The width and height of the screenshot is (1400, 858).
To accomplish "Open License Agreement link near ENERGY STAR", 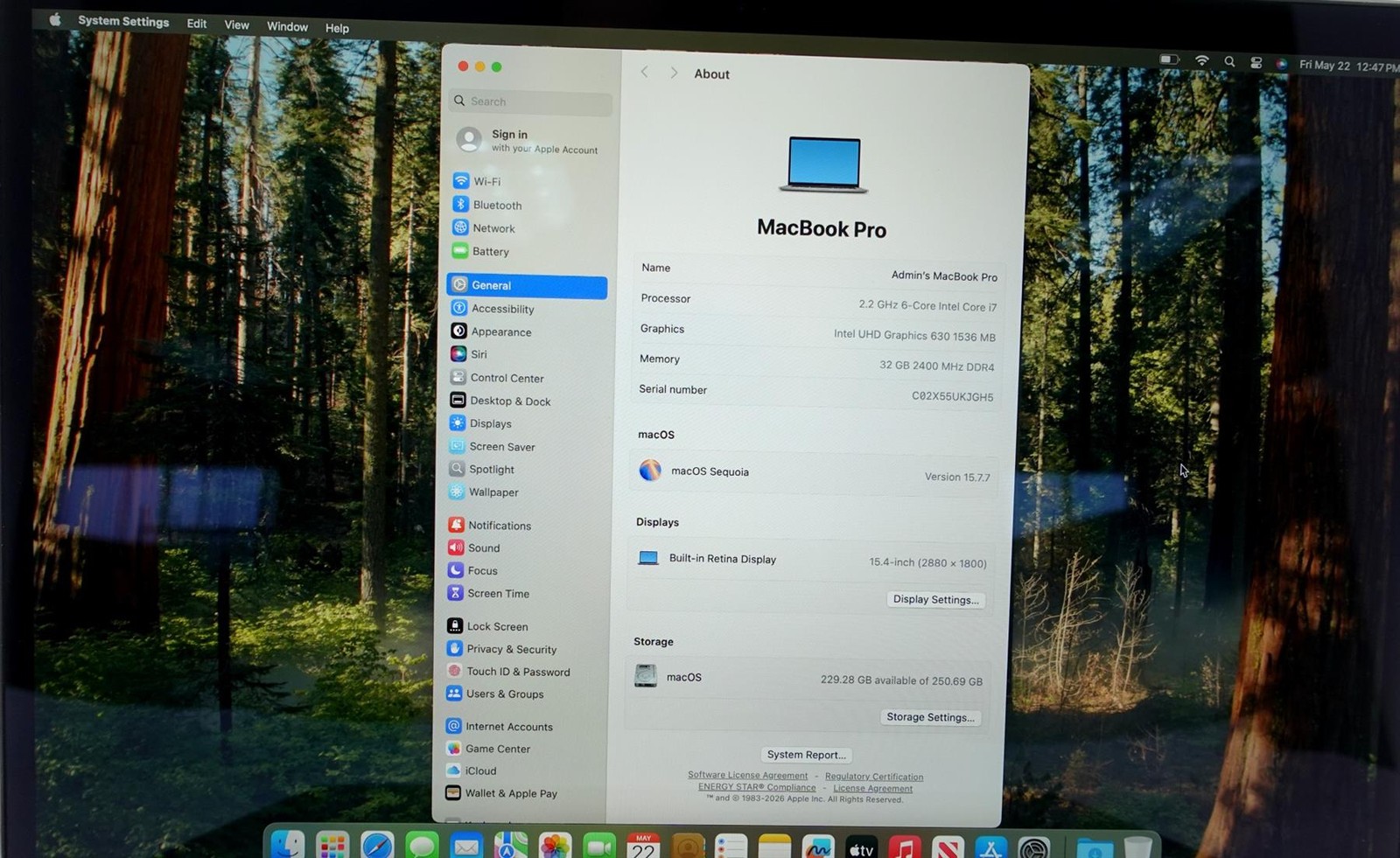I will pyautogui.click(x=872, y=788).
